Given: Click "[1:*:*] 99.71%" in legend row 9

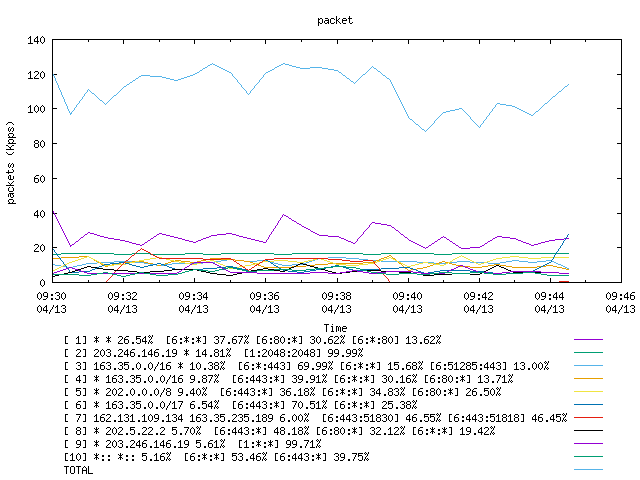Looking at the screenshot, I should [280, 444].
